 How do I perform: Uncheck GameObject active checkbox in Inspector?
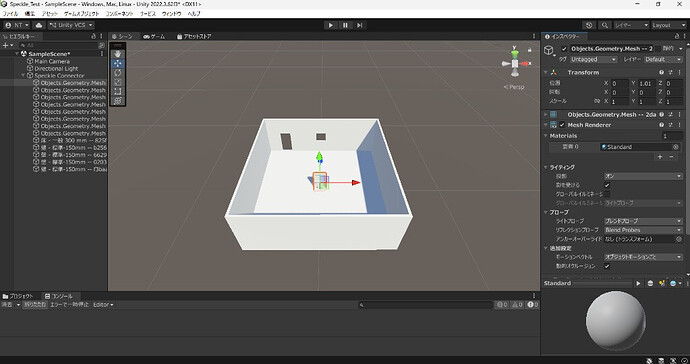coord(564,48)
